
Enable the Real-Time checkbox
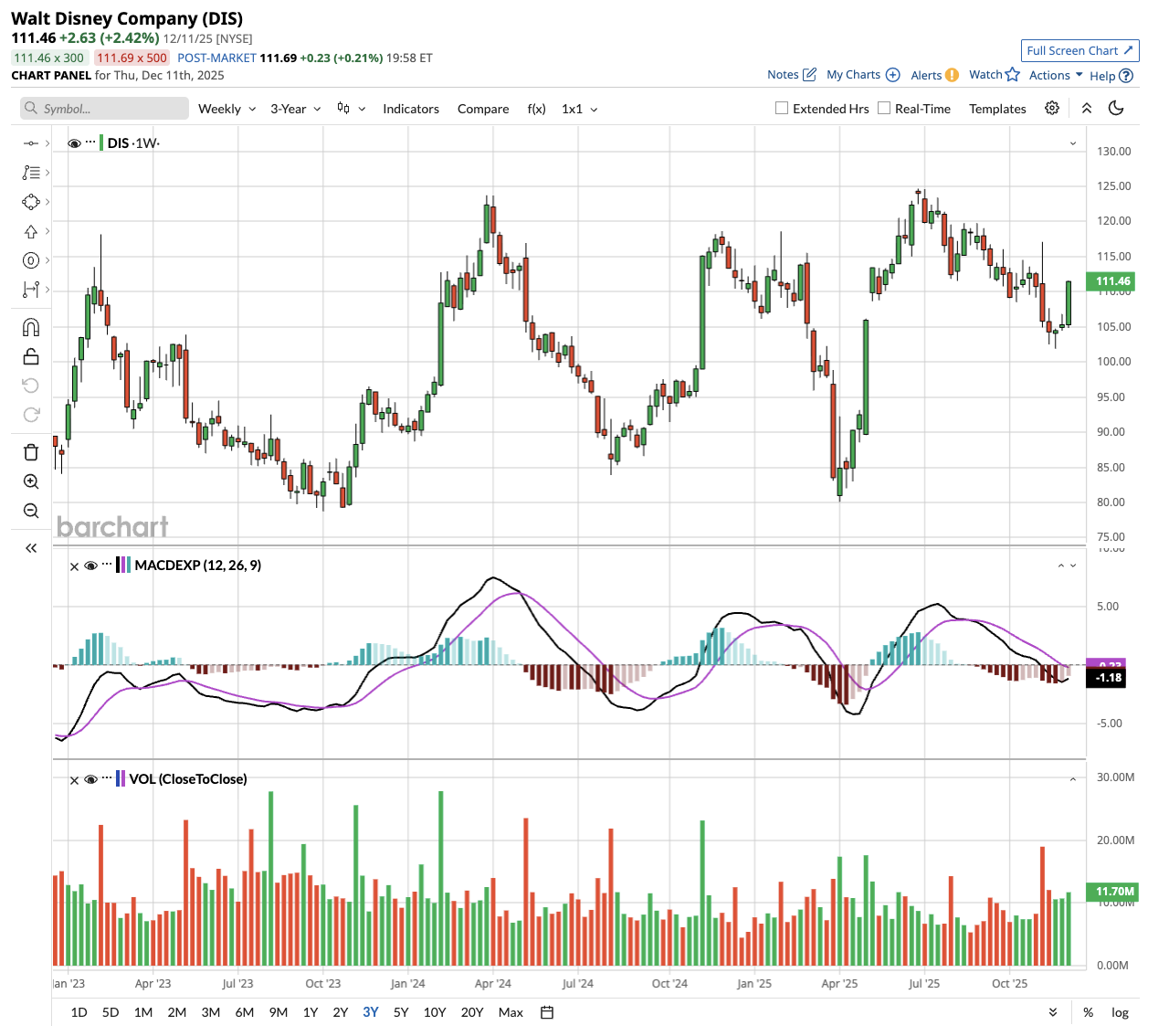(884, 108)
